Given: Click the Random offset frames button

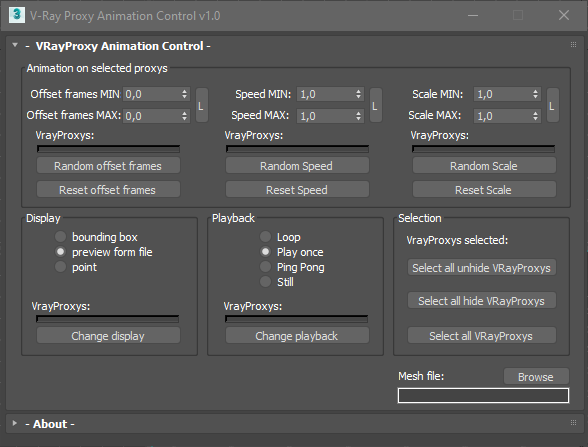Looking at the screenshot, I should coord(108,165).
